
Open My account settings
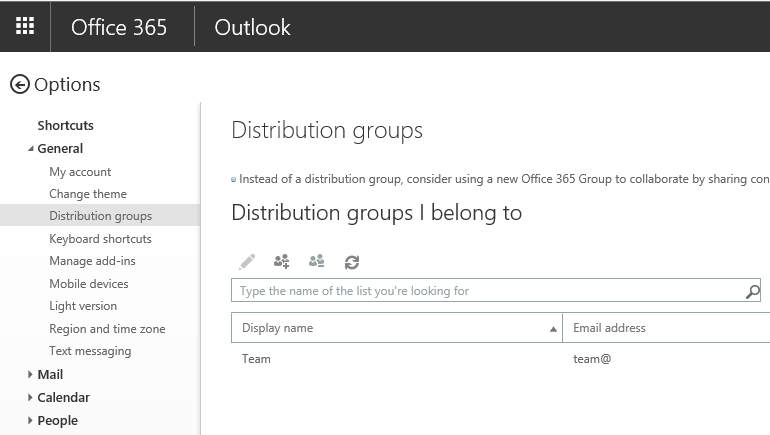pyautogui.click(x=80, y=172)
